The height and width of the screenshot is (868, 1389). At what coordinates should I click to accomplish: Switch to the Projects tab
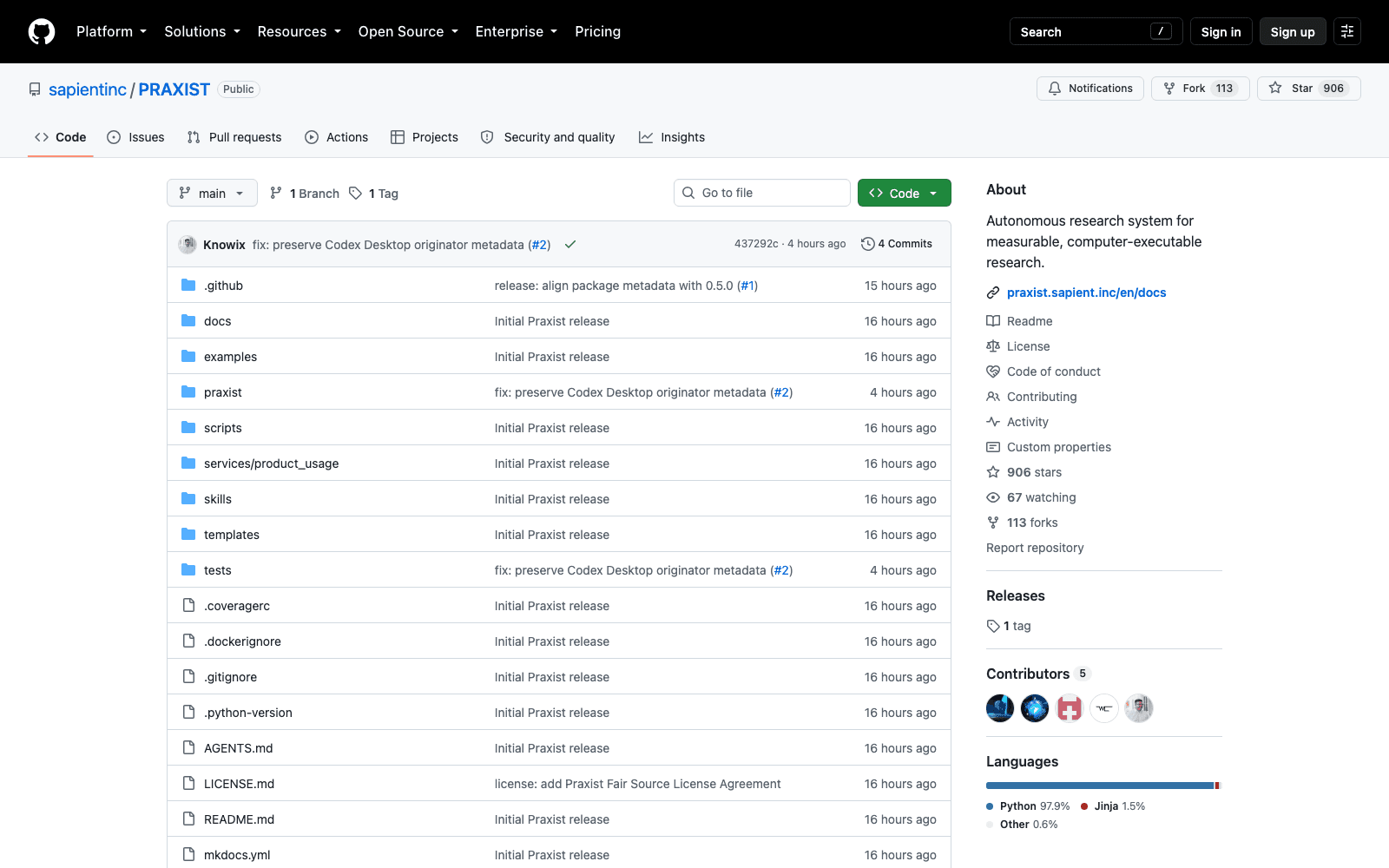[x=425, y=137]
